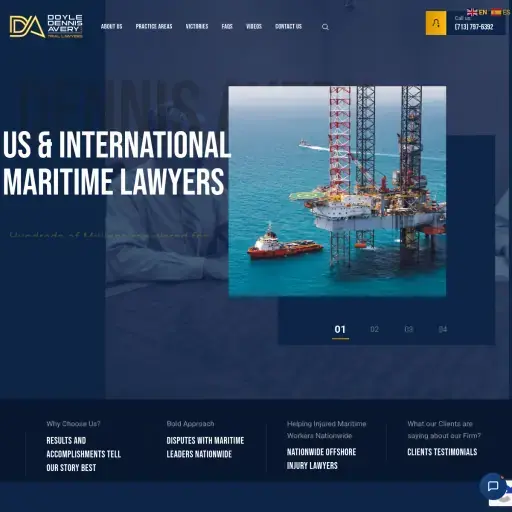512x512 pixels.
Task: Click the offshore oil rig image
Action: point(337,191)
